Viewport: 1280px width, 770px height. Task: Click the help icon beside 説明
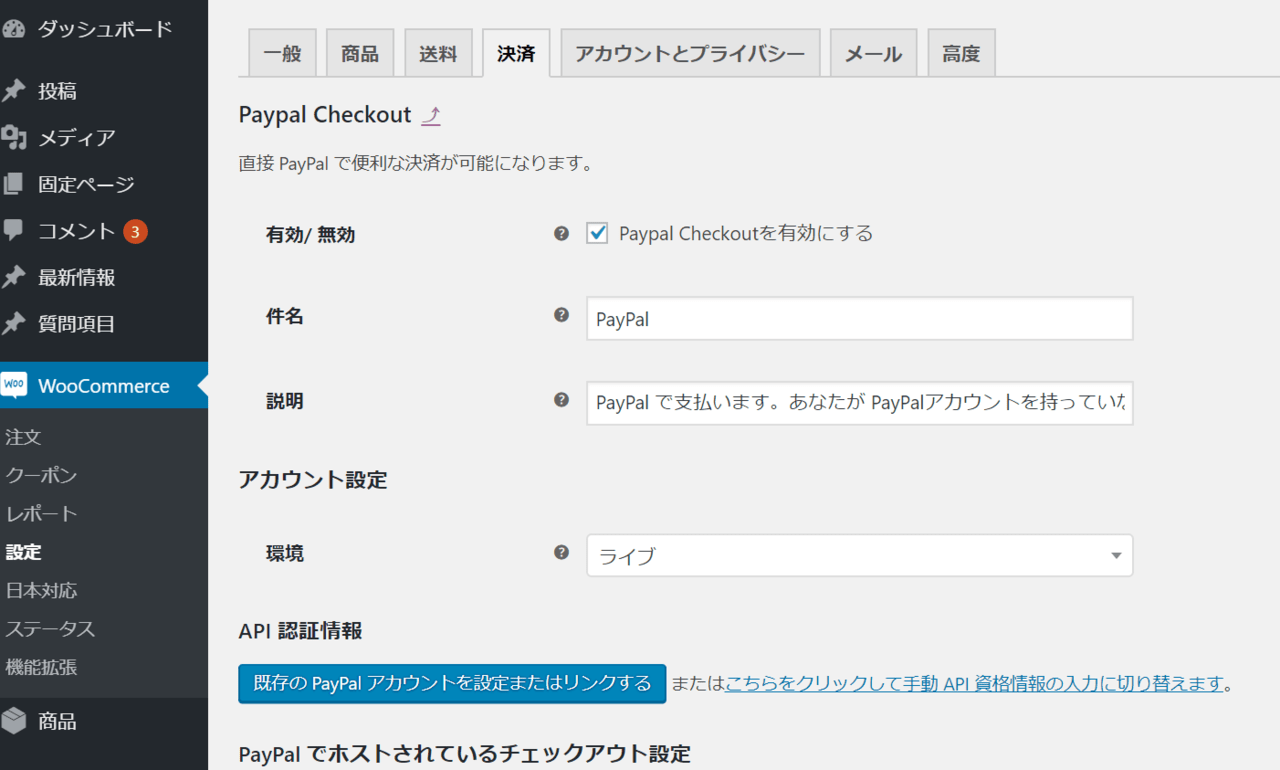click(x=561, y=400)
